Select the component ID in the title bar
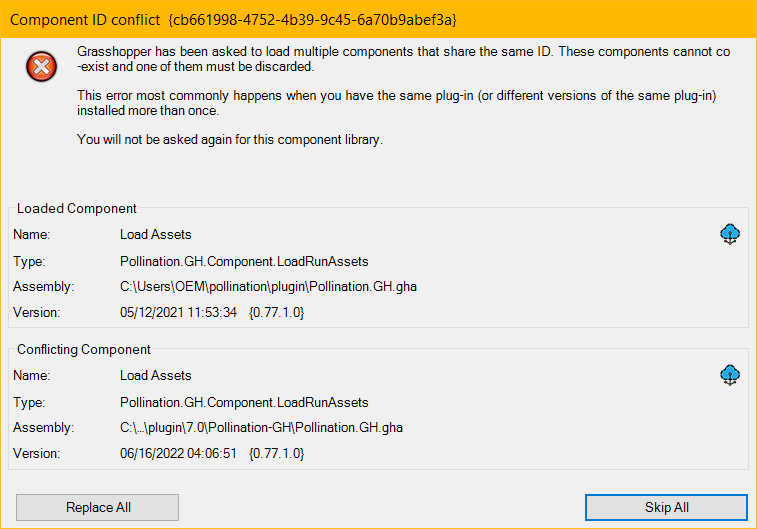This screenshot has height=529, width=757. (312, 20)
